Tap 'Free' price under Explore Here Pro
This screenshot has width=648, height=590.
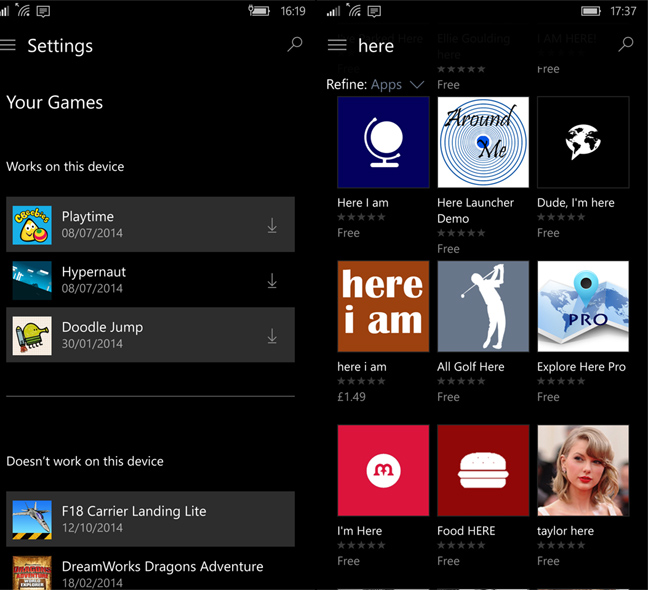click(548, 397)
